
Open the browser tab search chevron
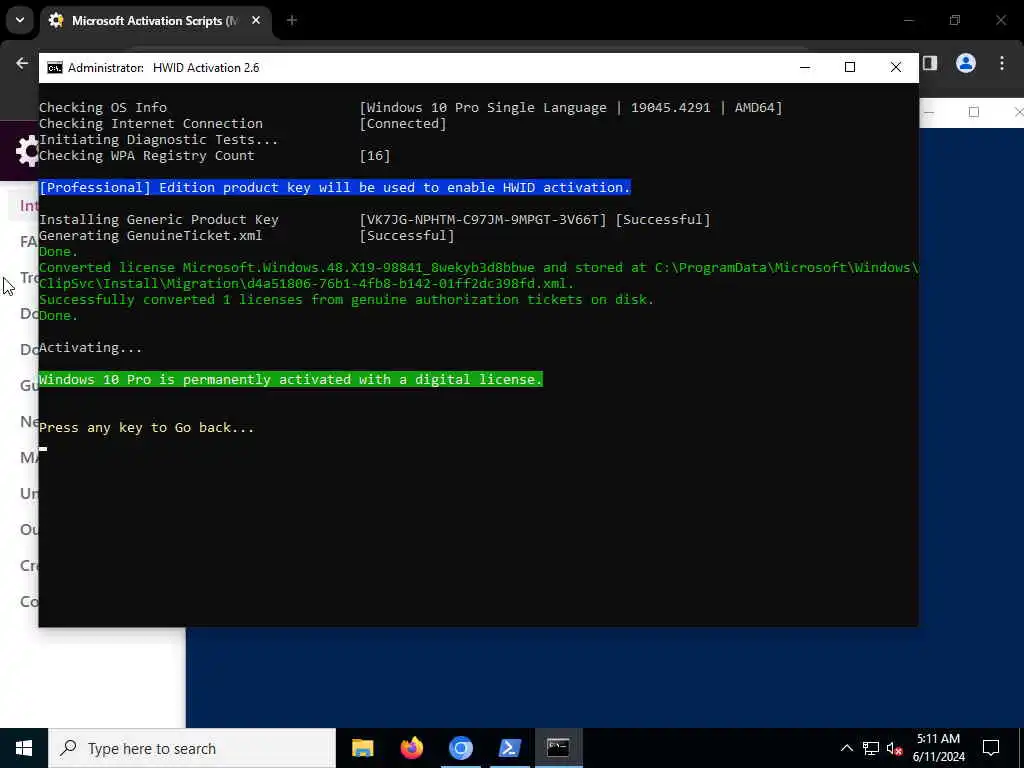pos(20,20)
